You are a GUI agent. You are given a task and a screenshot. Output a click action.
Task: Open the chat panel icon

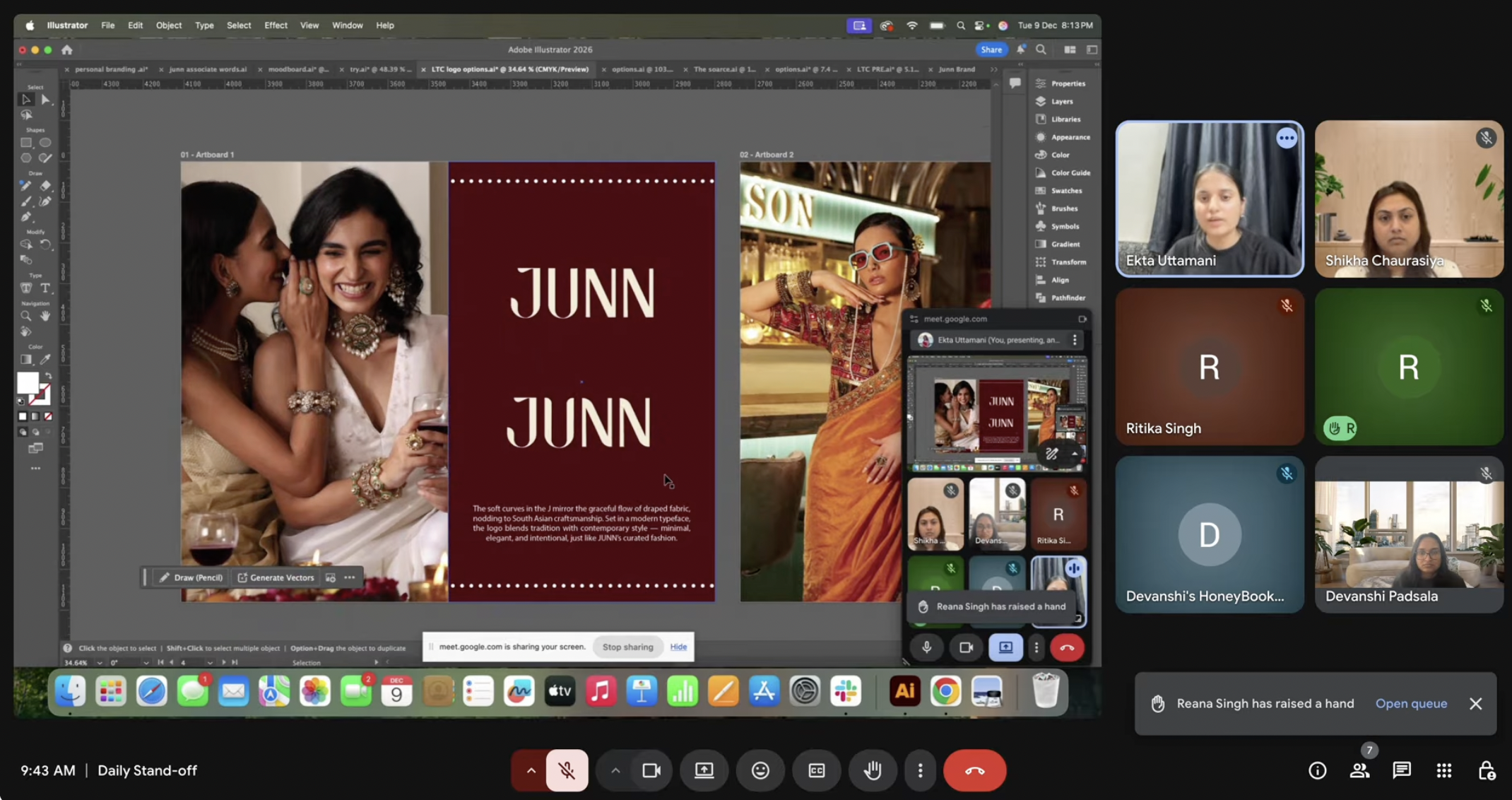click(1402, 770)
